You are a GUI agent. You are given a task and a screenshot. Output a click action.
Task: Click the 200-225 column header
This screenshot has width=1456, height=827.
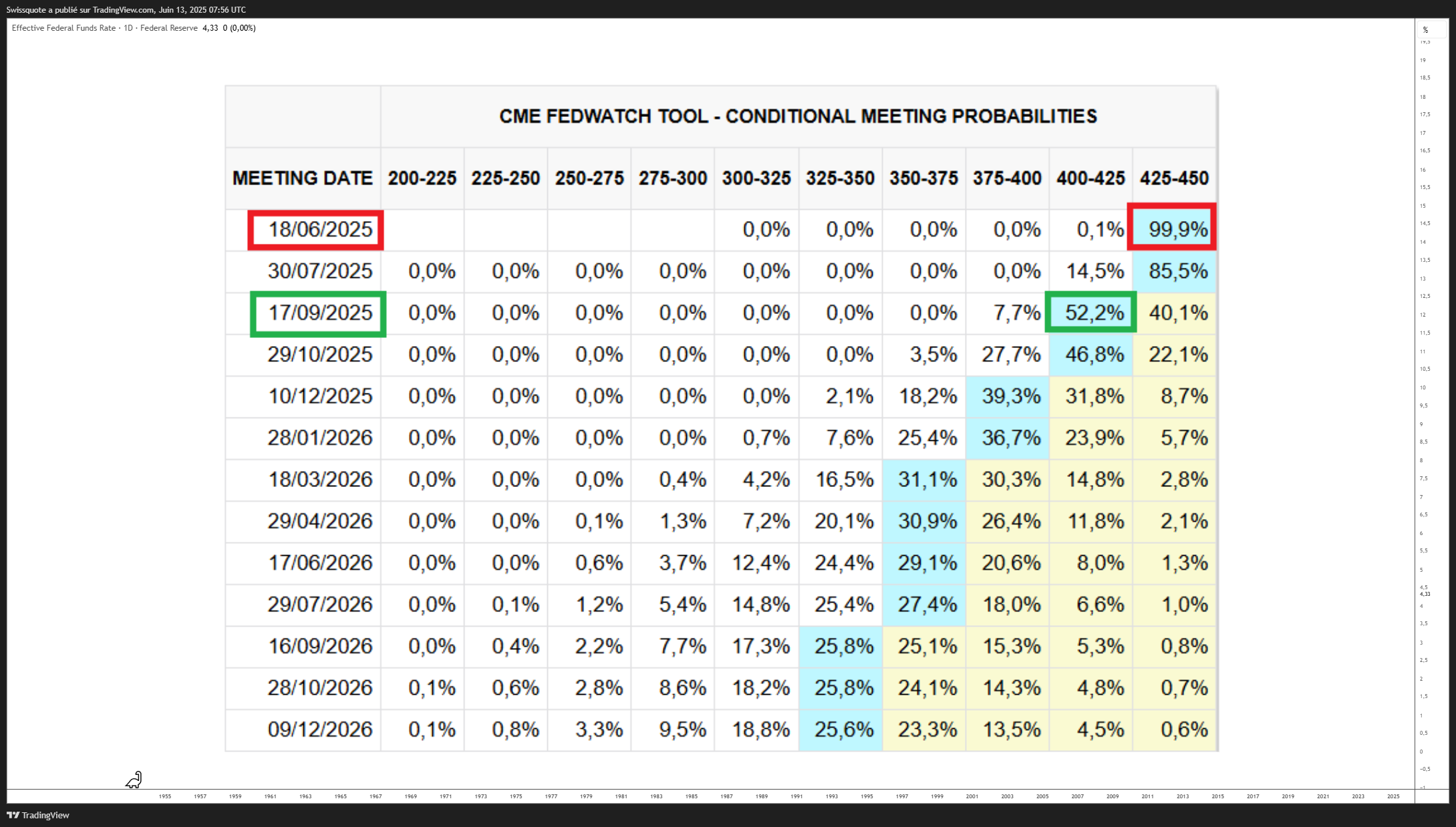pyautogui.click(x=422, y=178)
